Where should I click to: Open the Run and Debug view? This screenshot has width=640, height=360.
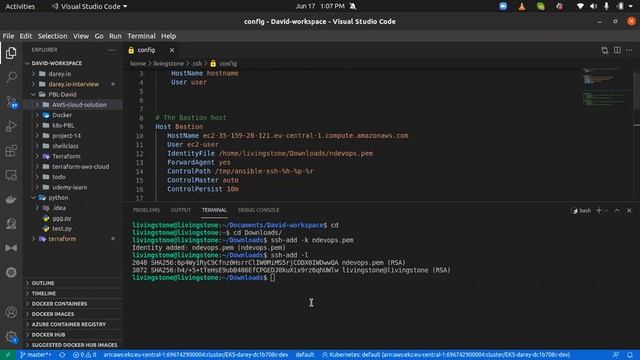click(11, 126)
